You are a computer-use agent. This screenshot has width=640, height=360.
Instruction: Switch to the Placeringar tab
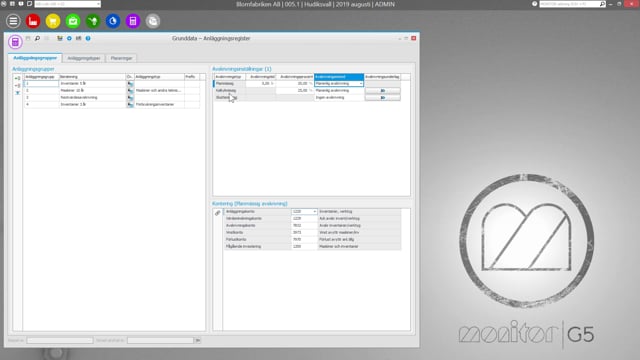point(122,58)
